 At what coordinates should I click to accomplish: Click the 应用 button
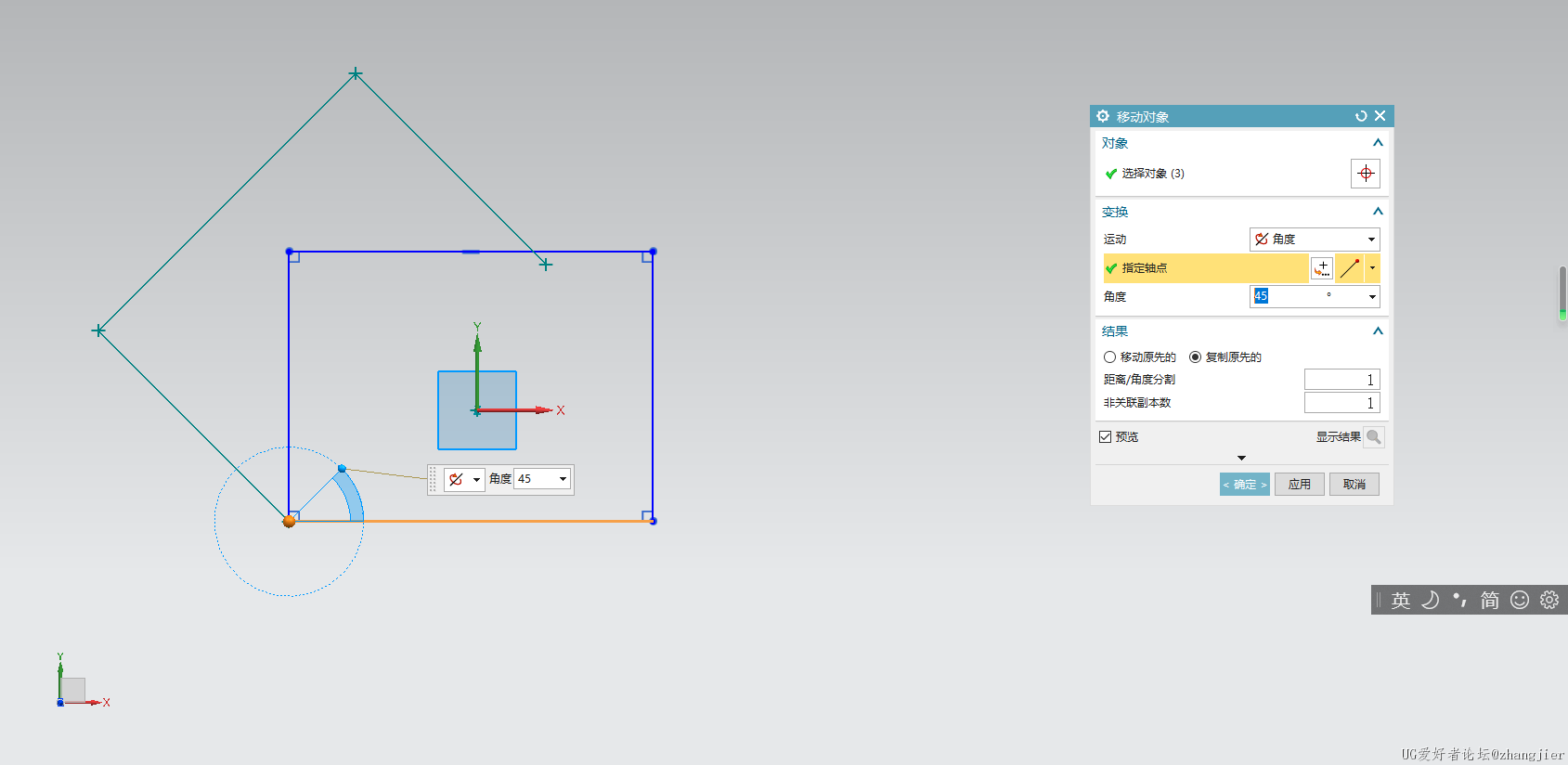1299,485
